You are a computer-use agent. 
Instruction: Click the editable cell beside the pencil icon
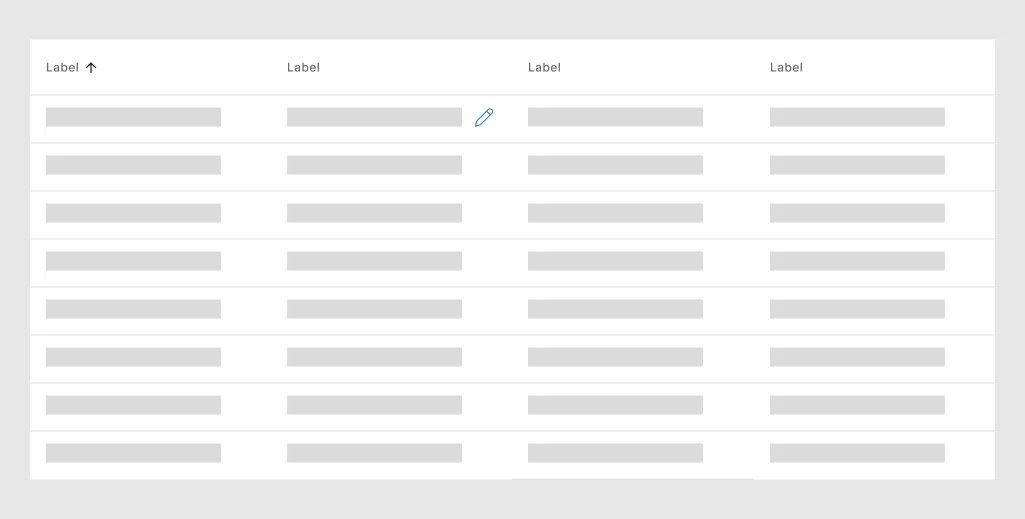tap(374, 117)
